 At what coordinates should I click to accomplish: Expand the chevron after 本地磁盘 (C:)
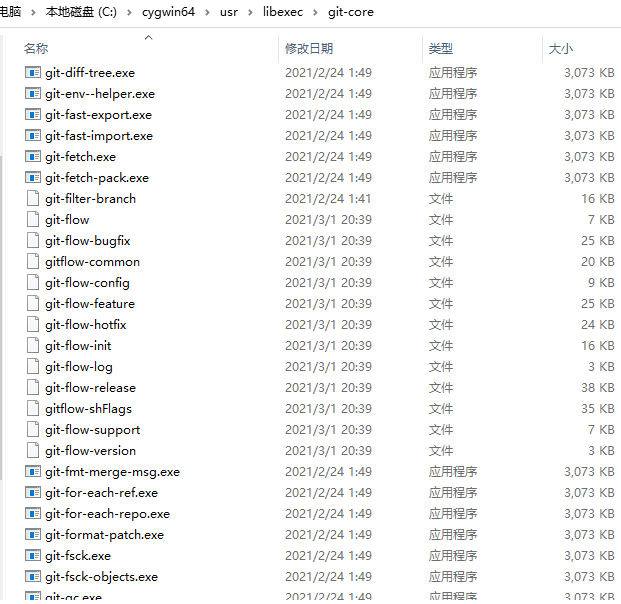point(130,13)
